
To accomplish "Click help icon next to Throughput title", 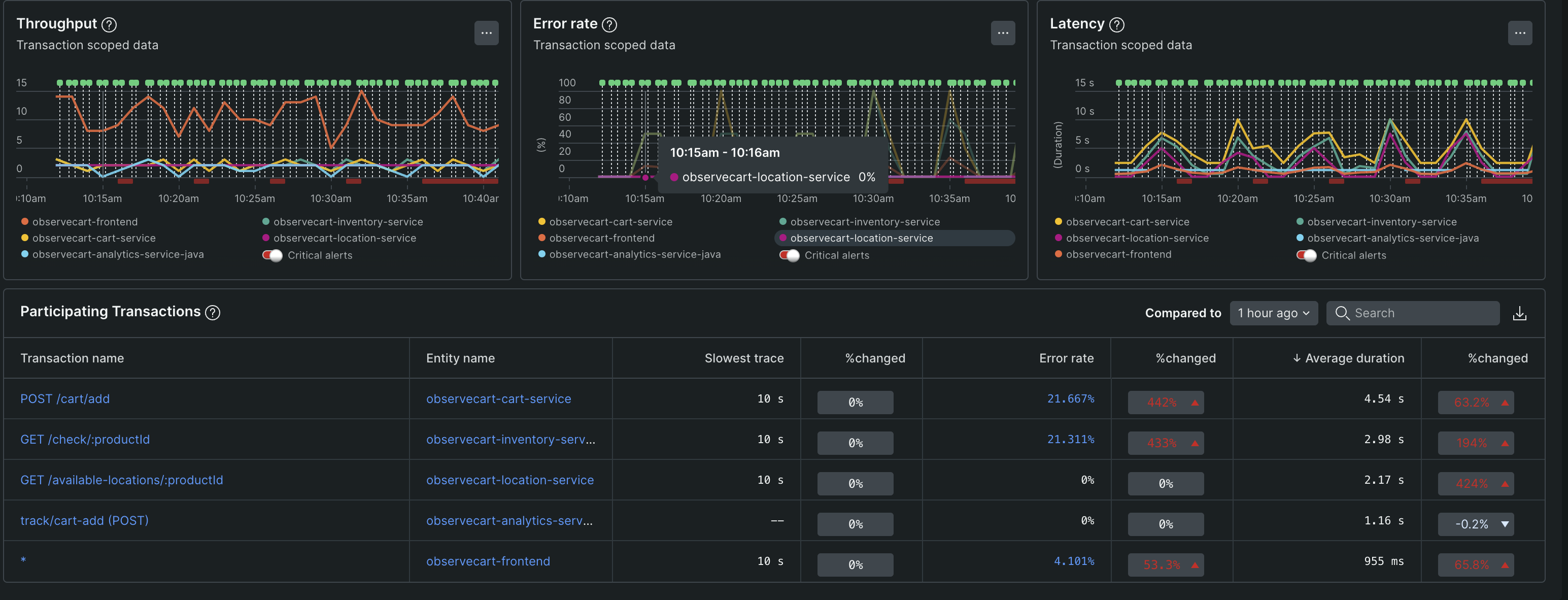I will 109,24.
